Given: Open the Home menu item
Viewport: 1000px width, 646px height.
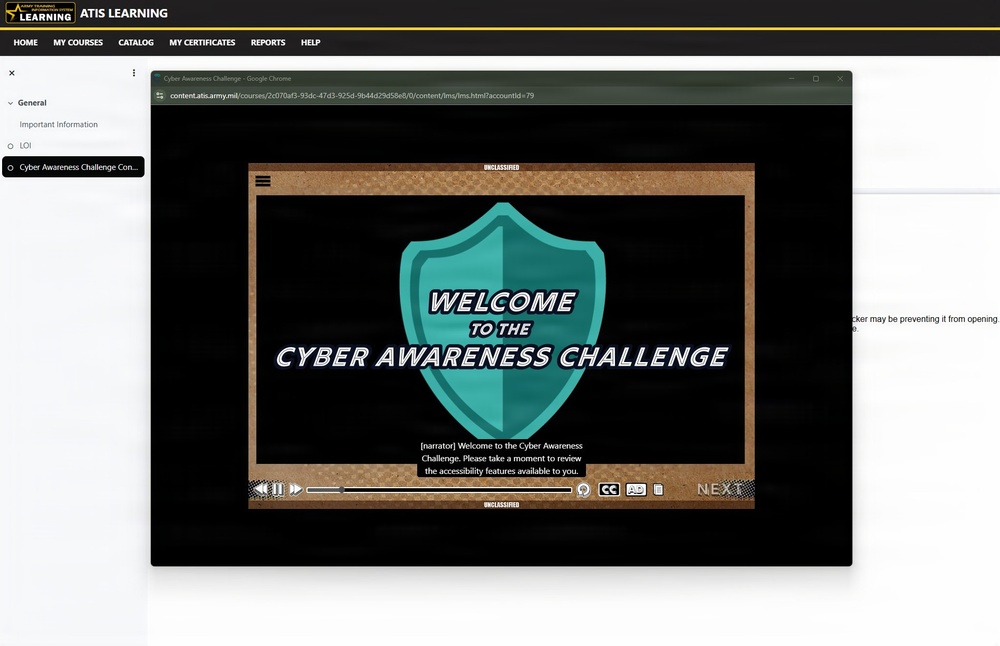Looking at the screenshot, I should [x=26, y=43].
